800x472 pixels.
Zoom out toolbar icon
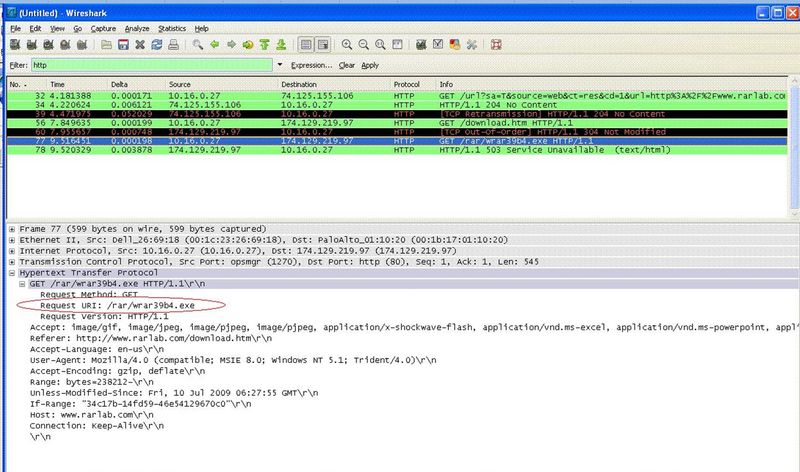[364, 45]
